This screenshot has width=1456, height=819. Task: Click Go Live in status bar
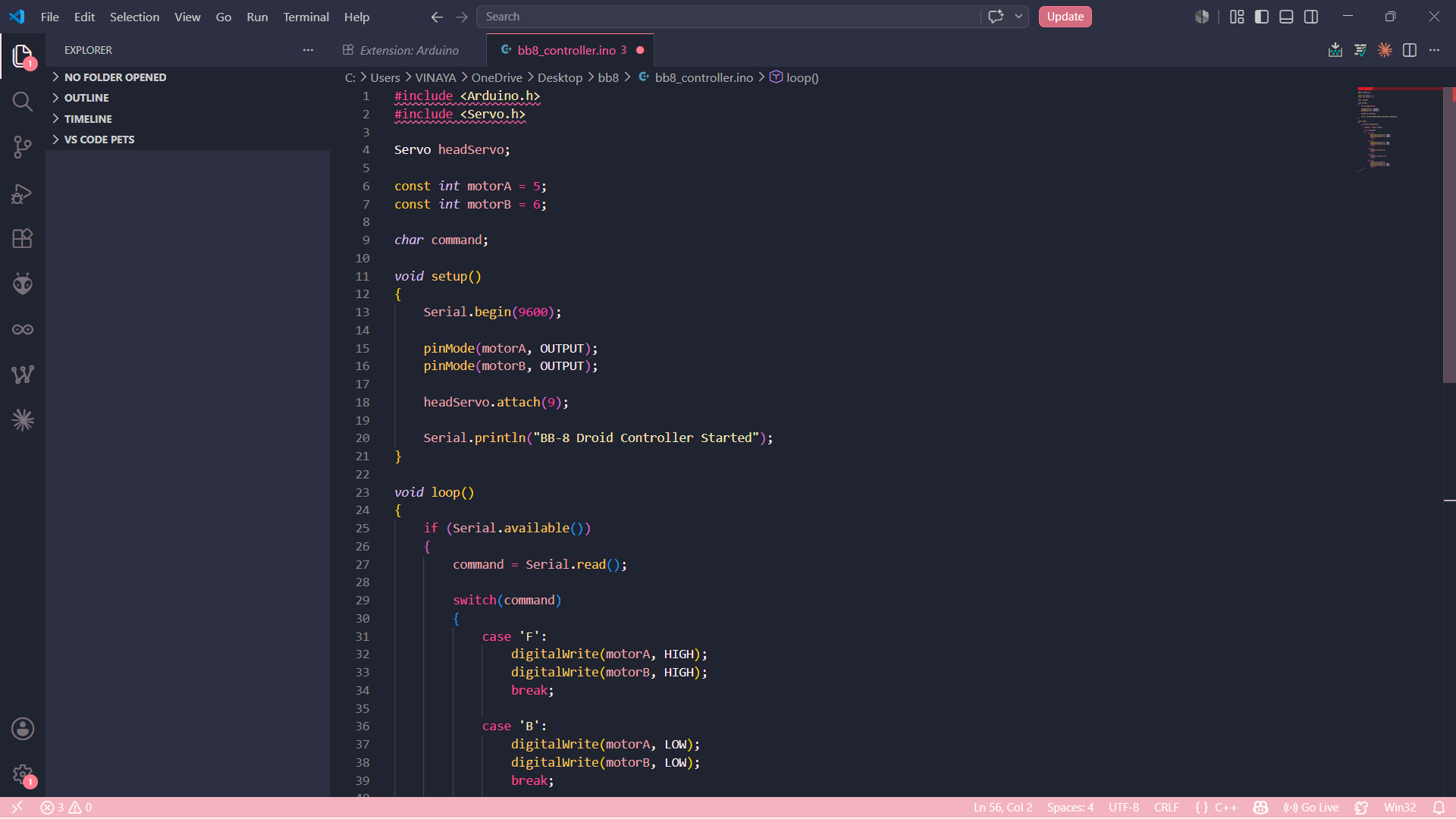(1311, 808)
